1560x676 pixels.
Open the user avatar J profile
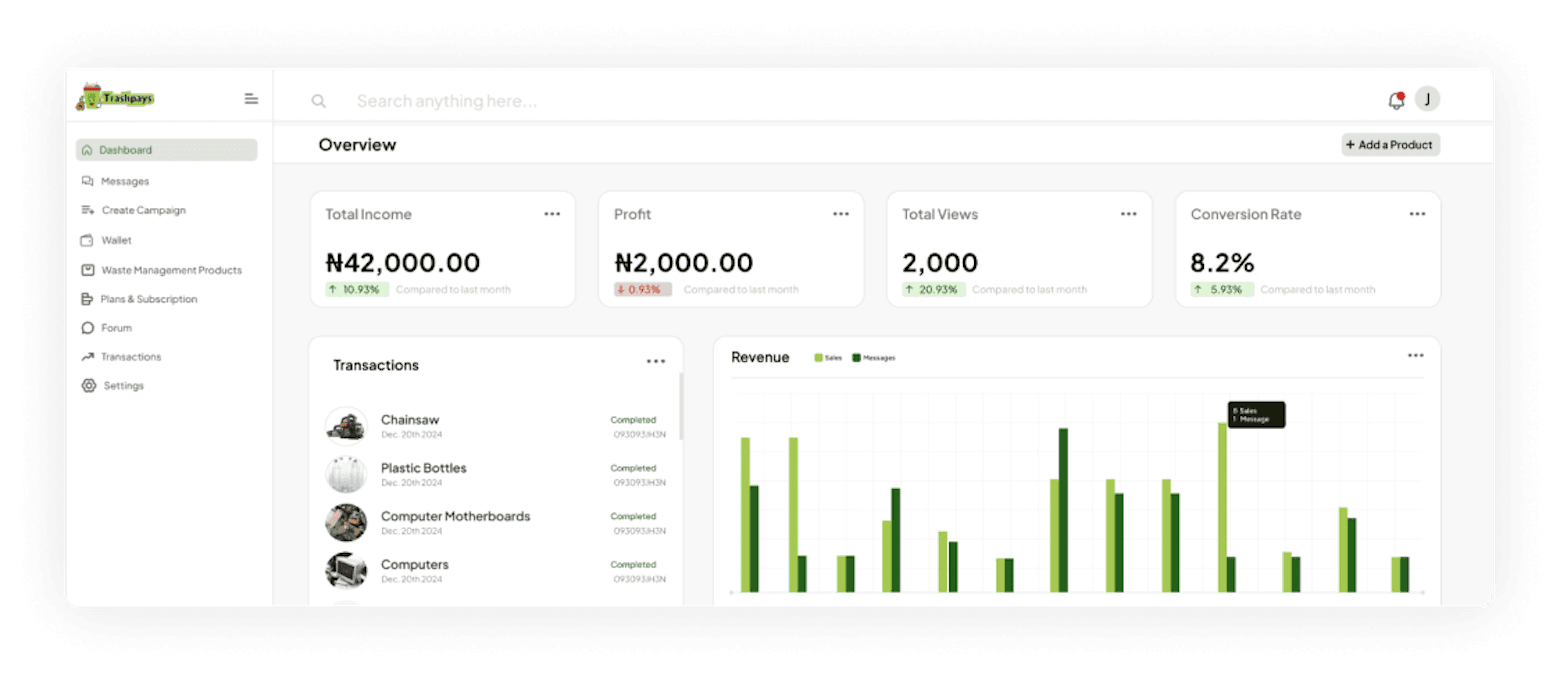pos(1427,99)
